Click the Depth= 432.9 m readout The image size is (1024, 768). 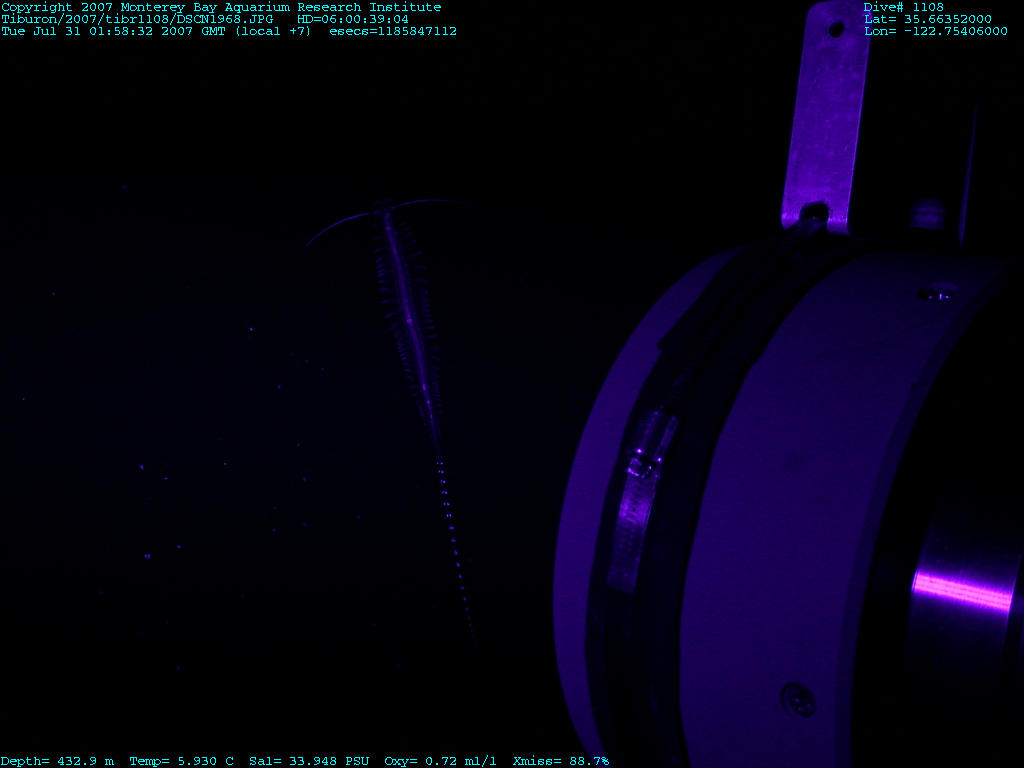click(57, 761)
